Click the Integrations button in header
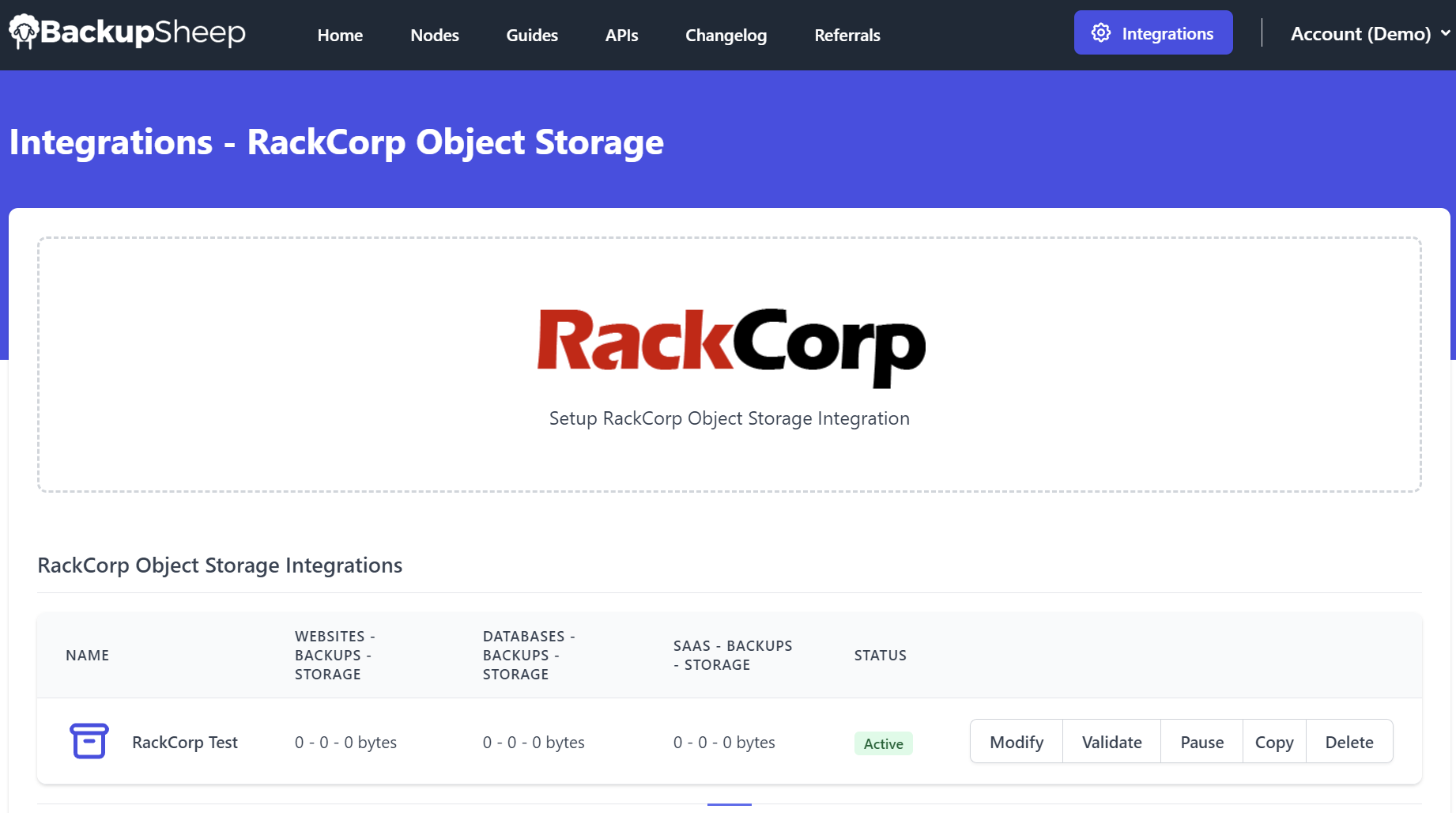The width and height of the screenshot is (1456, 813). pos(1153,32)
